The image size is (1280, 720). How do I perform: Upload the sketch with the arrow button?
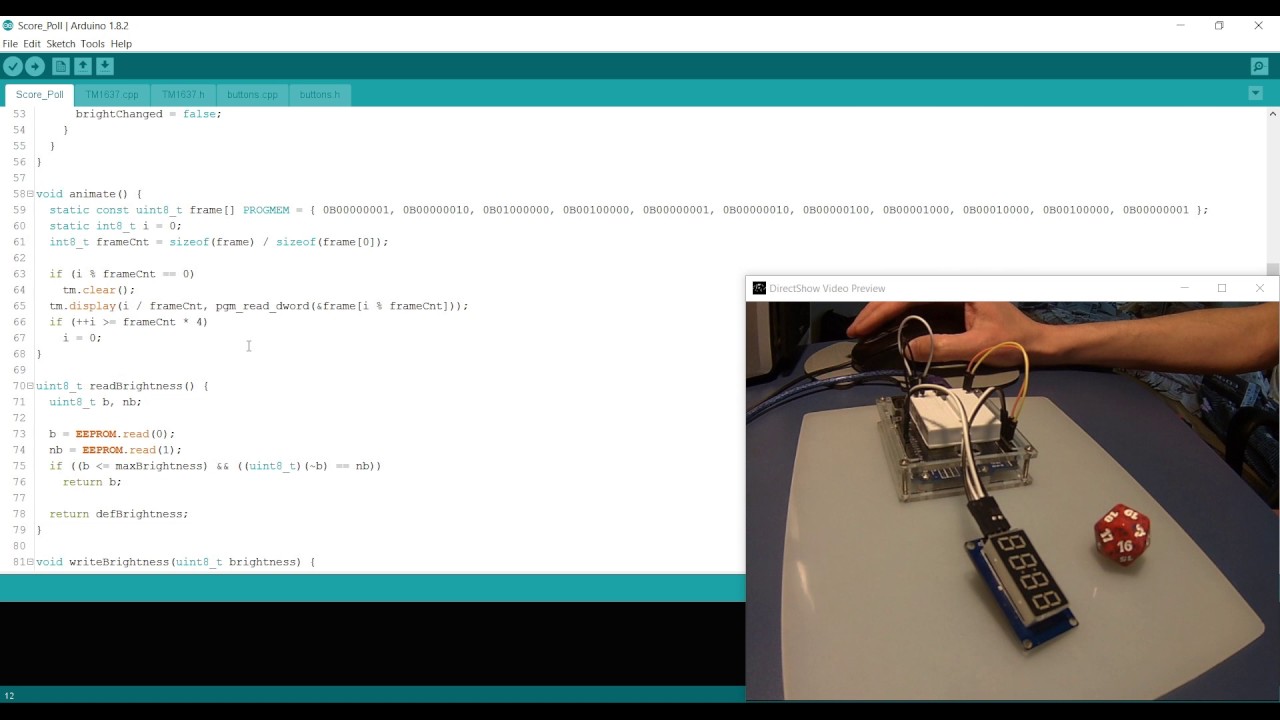tap(35, 67)
